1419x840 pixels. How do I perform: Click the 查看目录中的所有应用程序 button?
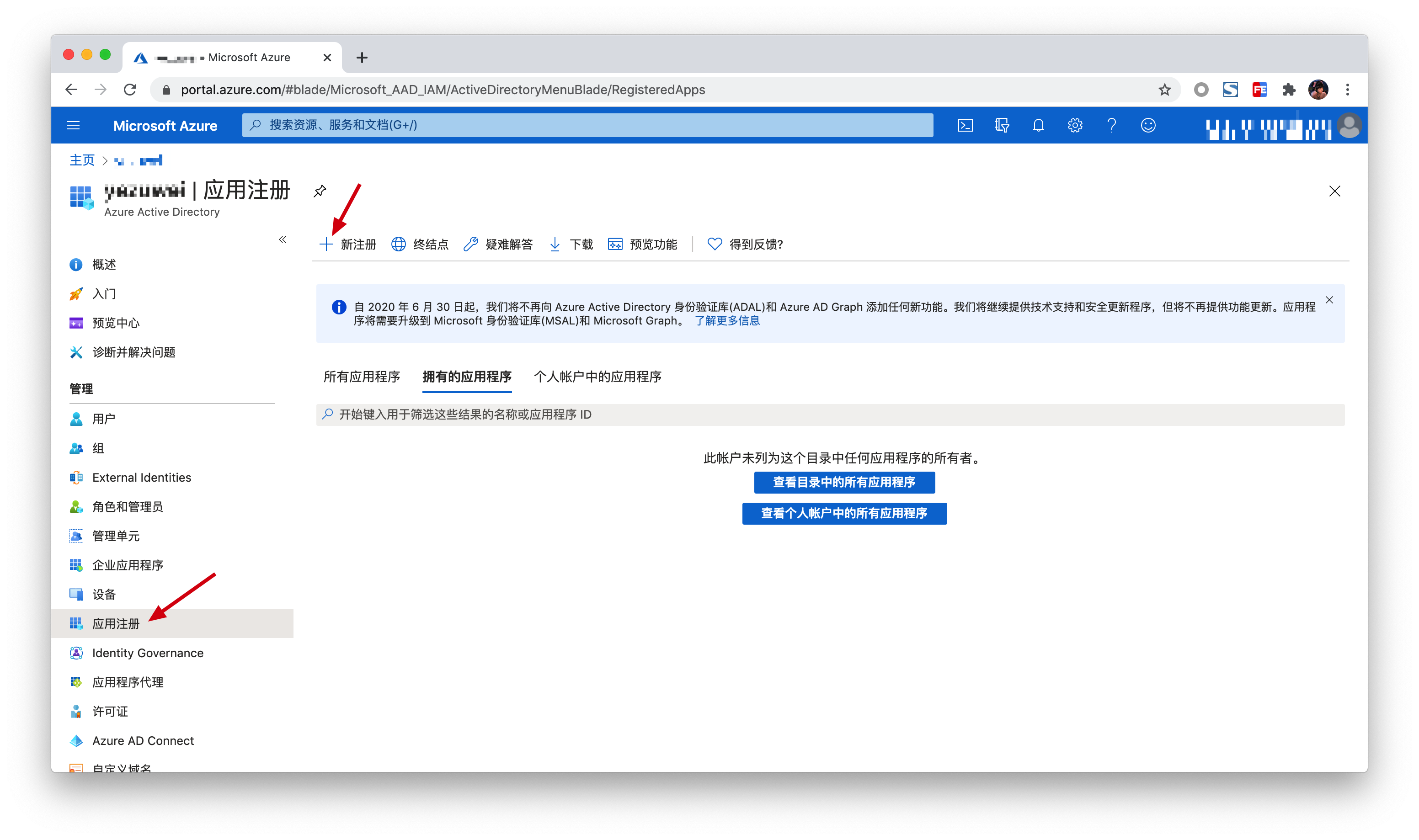click(x=844, y=482)
